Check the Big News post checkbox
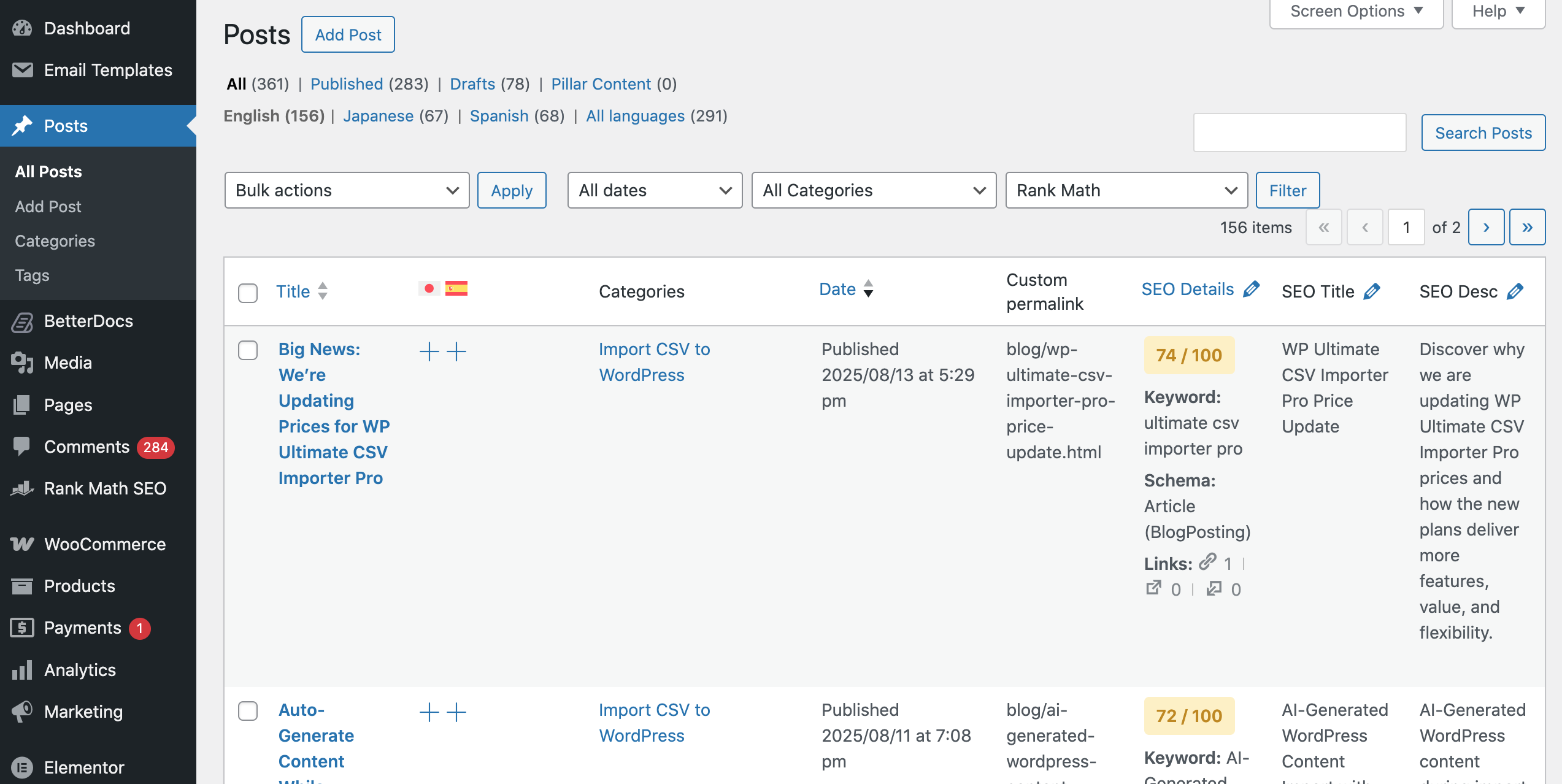 pyautogui.click(x=248, y=350)
